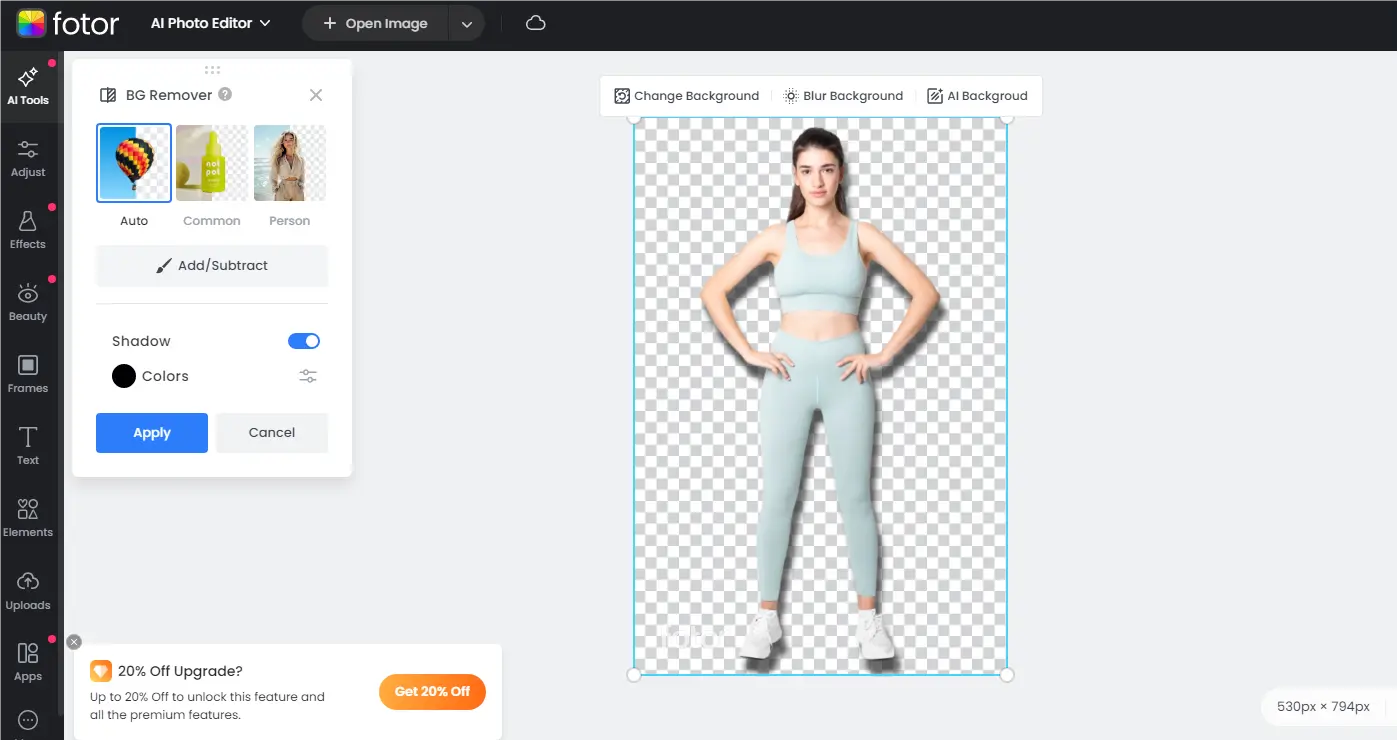Toggle the Shadow switch off
Image resolution: width=1397 pixels, height=740 pixels.
click(x=304, y=341)
